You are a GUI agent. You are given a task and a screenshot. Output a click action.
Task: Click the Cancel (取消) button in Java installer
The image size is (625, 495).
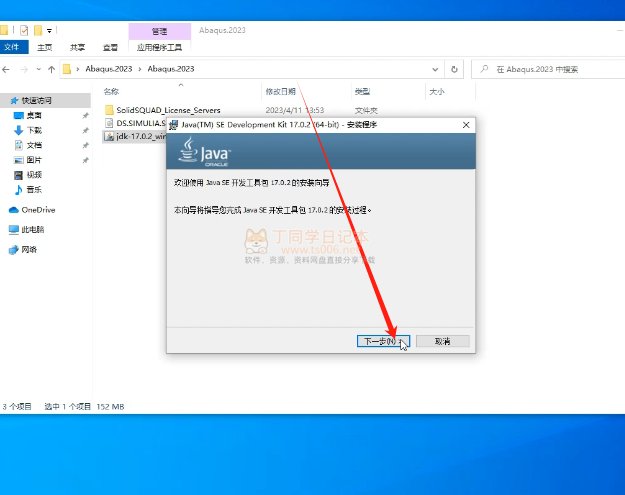point(442,341)
